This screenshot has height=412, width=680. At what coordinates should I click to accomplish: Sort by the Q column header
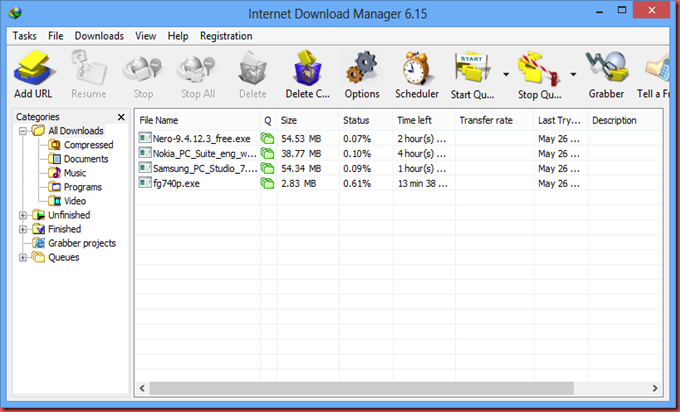pos(268,120)
